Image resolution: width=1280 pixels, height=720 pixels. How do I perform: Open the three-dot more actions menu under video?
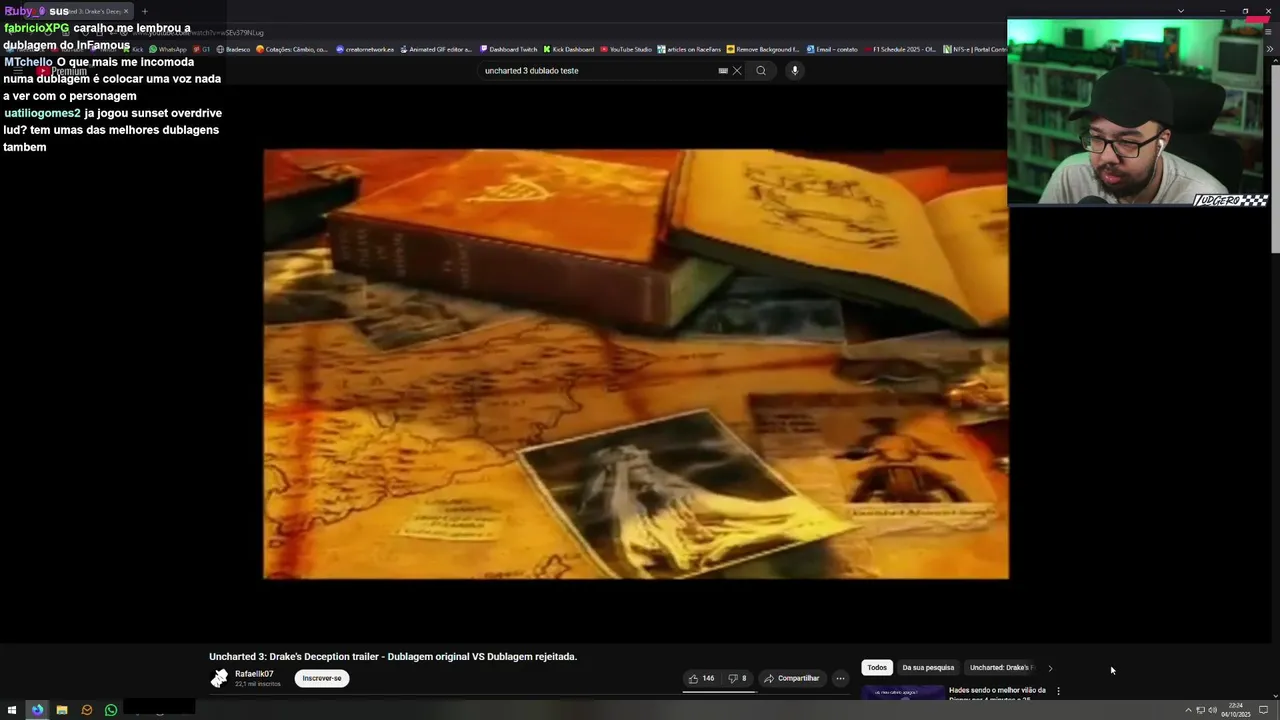(x=840, y=678)
